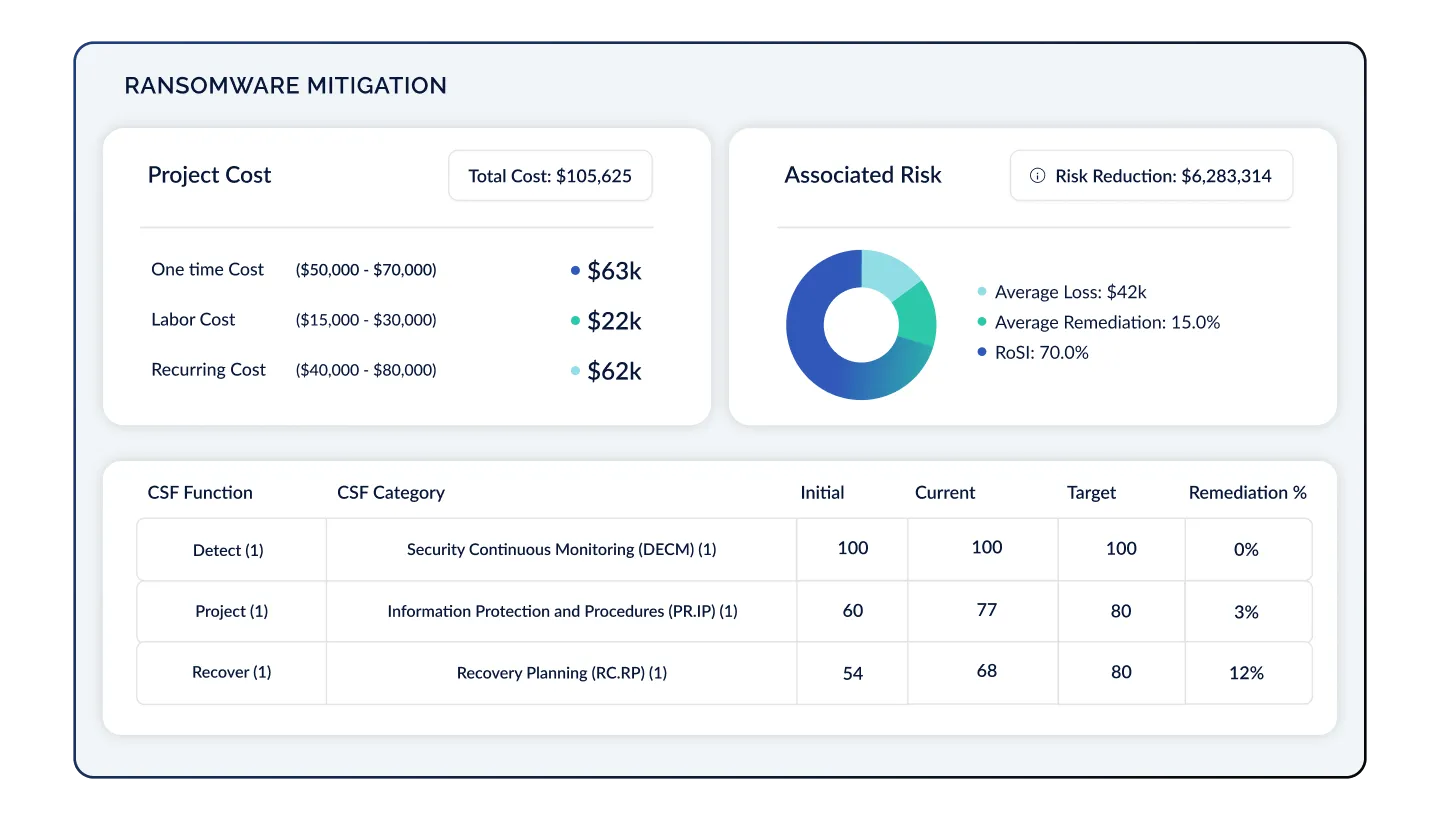Click the Average Loss: $42k legend text

1071,292
